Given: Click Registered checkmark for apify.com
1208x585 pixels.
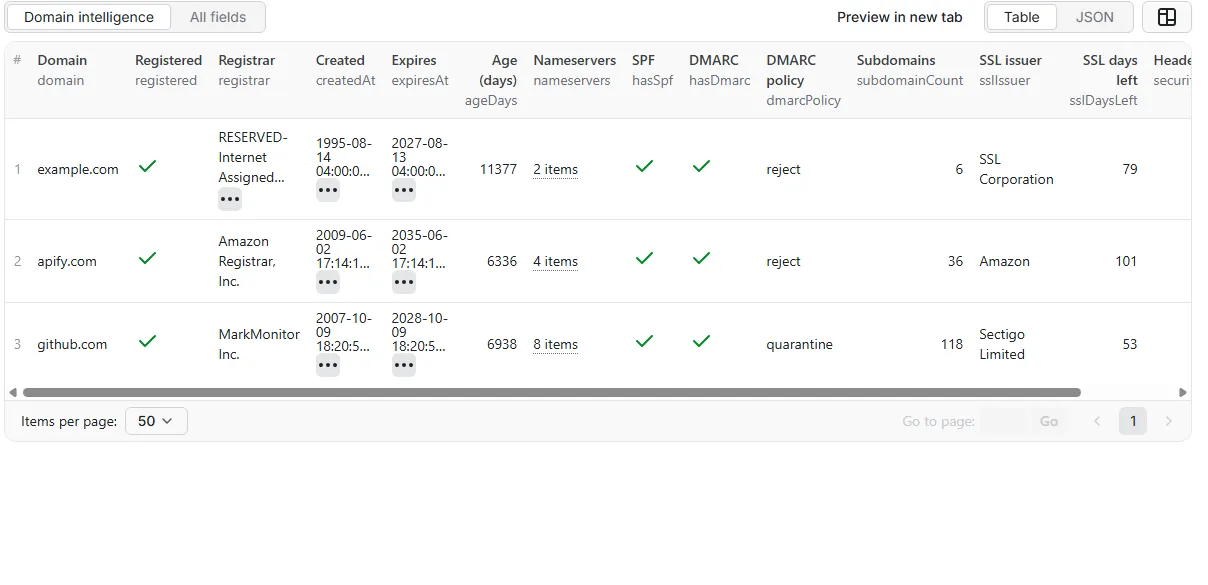Looking at the screenshot, I should (147, 258).
